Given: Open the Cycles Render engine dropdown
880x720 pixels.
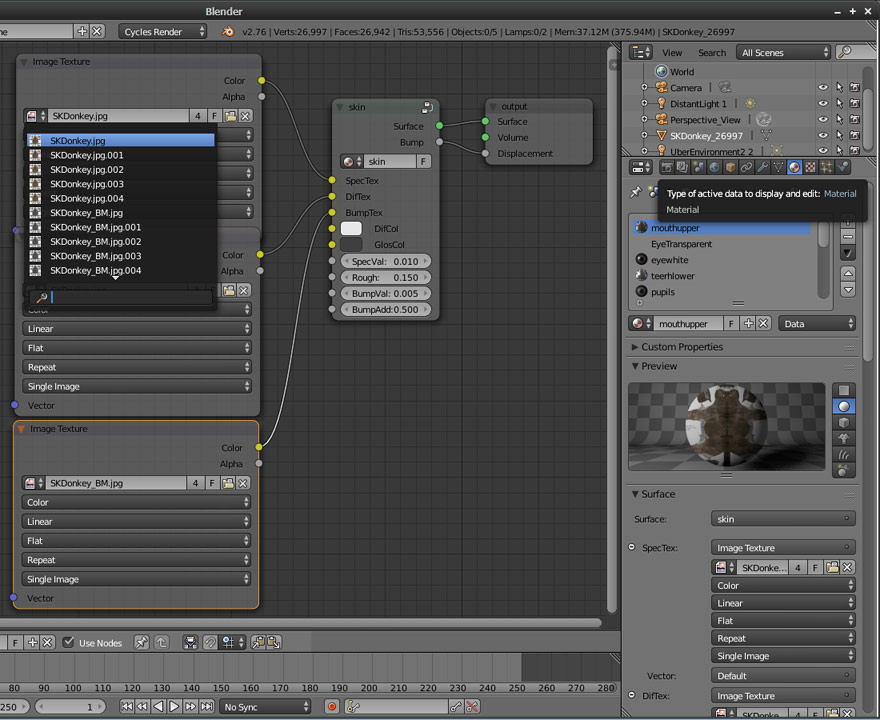Looking at the screenshot, I should pyautogui.click(x=164, y=32).
